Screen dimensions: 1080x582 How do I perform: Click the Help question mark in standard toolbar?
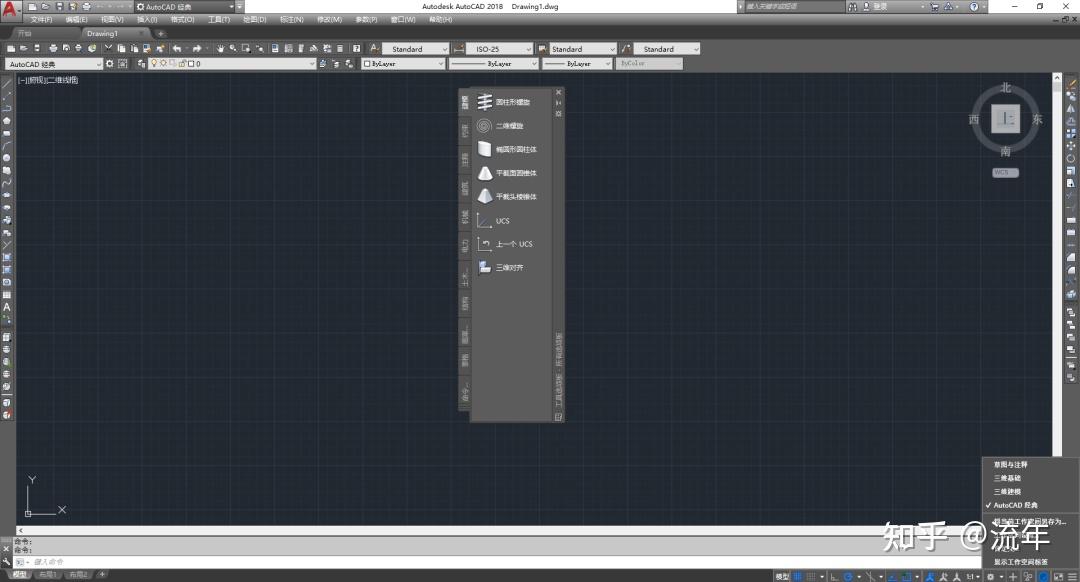[356, 48]
